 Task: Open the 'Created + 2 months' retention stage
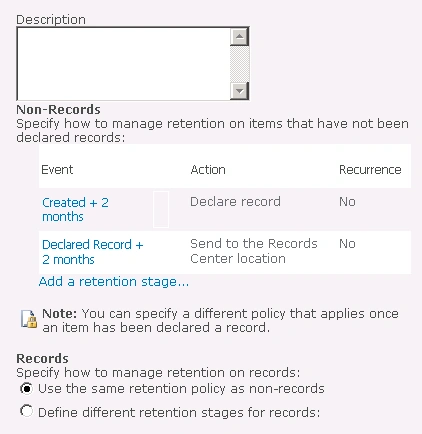[75, 210]
